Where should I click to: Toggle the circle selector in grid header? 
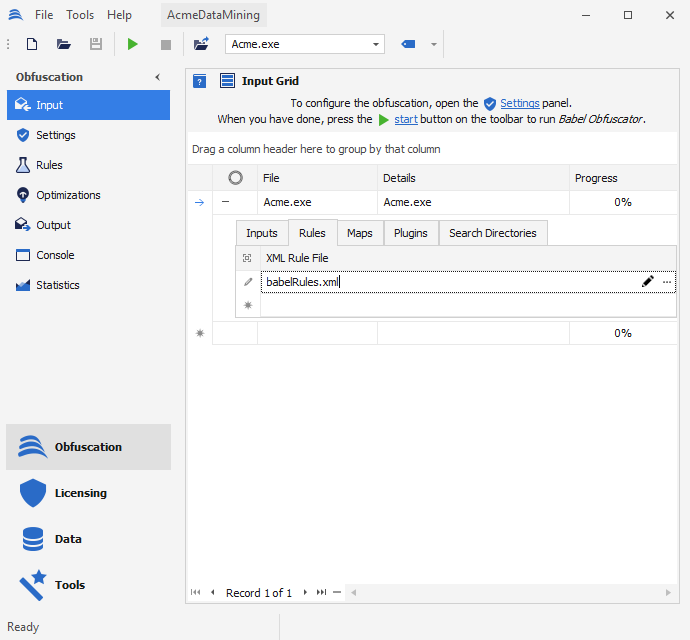(235, 178)
